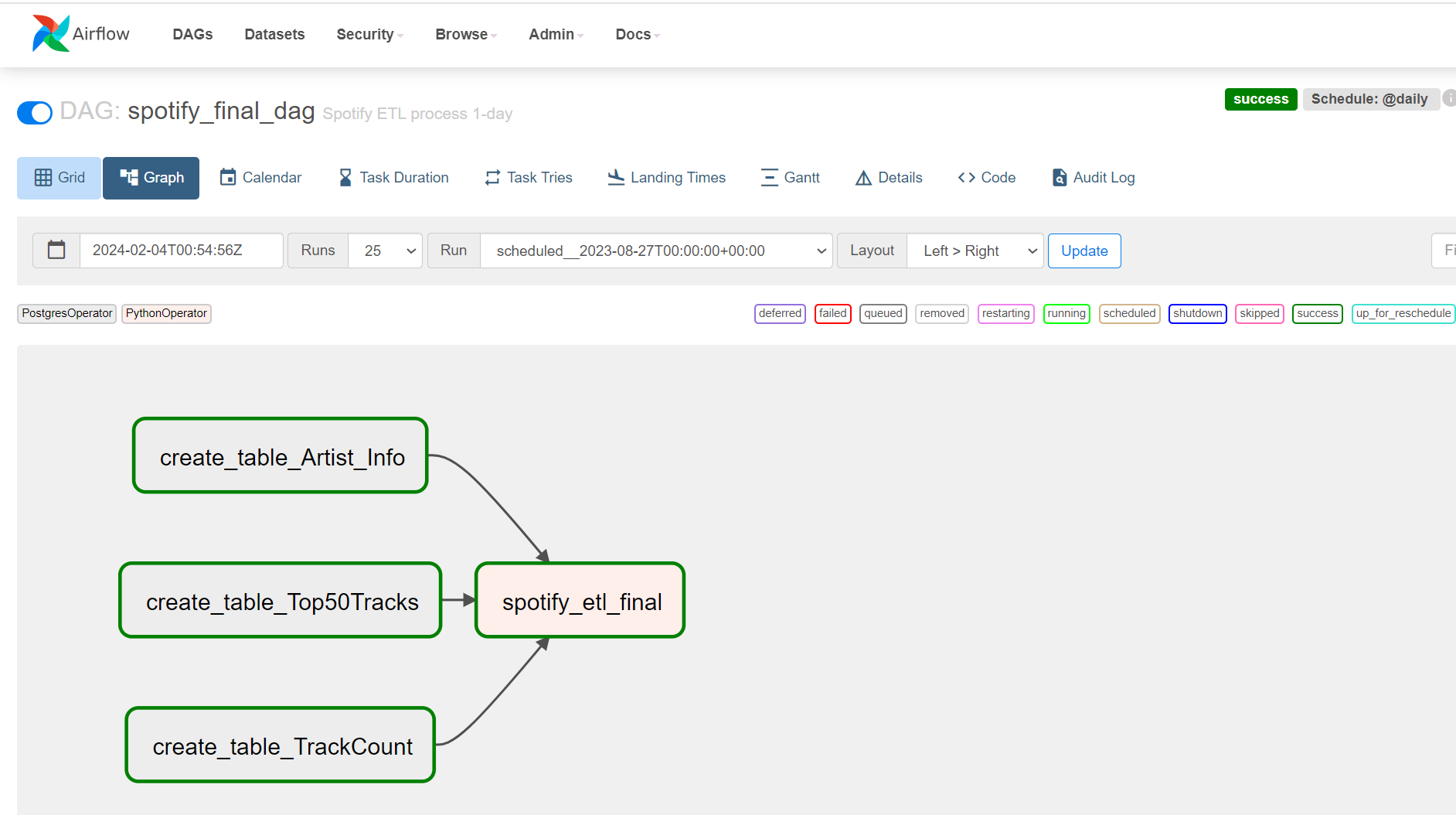View the DAG Code tab
The height and width of the screenshot is (815, 1456).
tap(987, 178)
